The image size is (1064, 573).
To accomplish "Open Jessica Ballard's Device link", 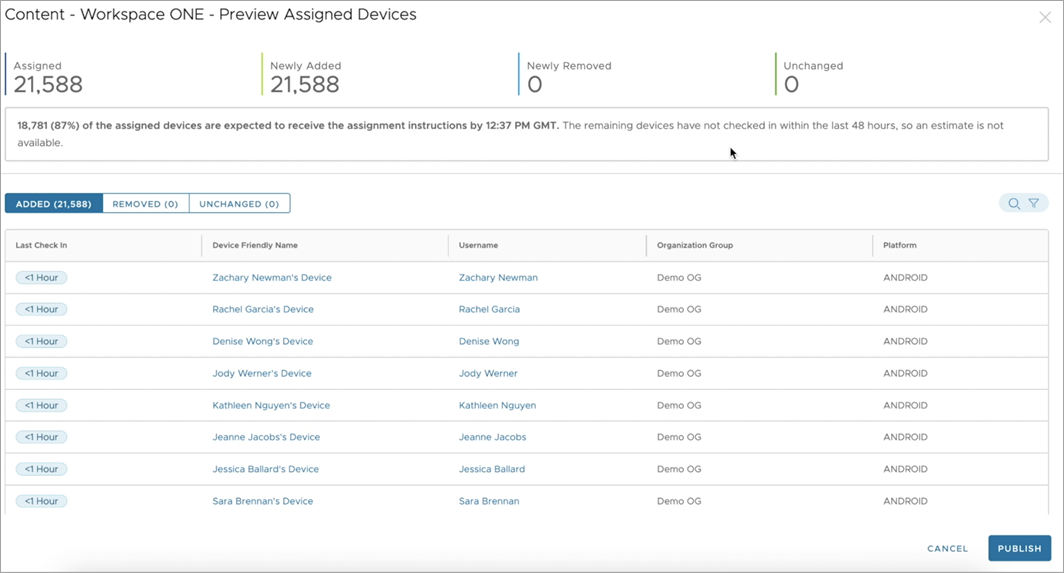I will click(265, 469).
